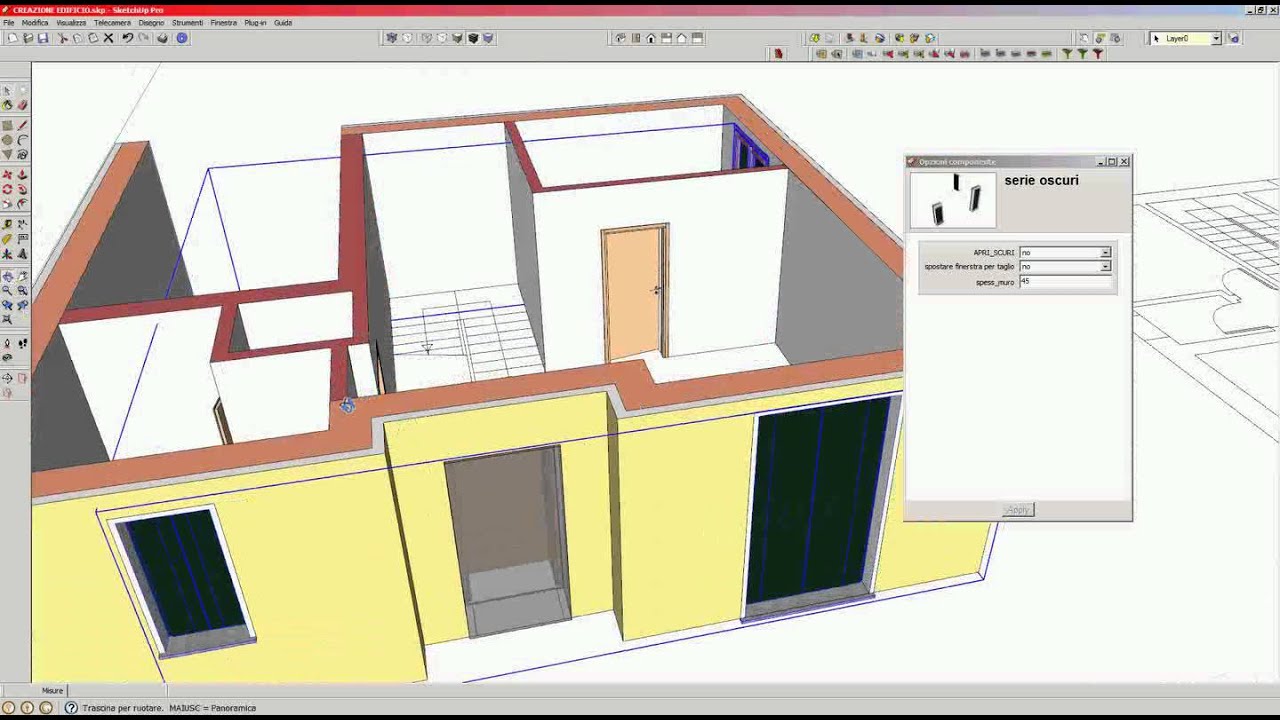Open Model Info blue icon

(x=181, y=38)
